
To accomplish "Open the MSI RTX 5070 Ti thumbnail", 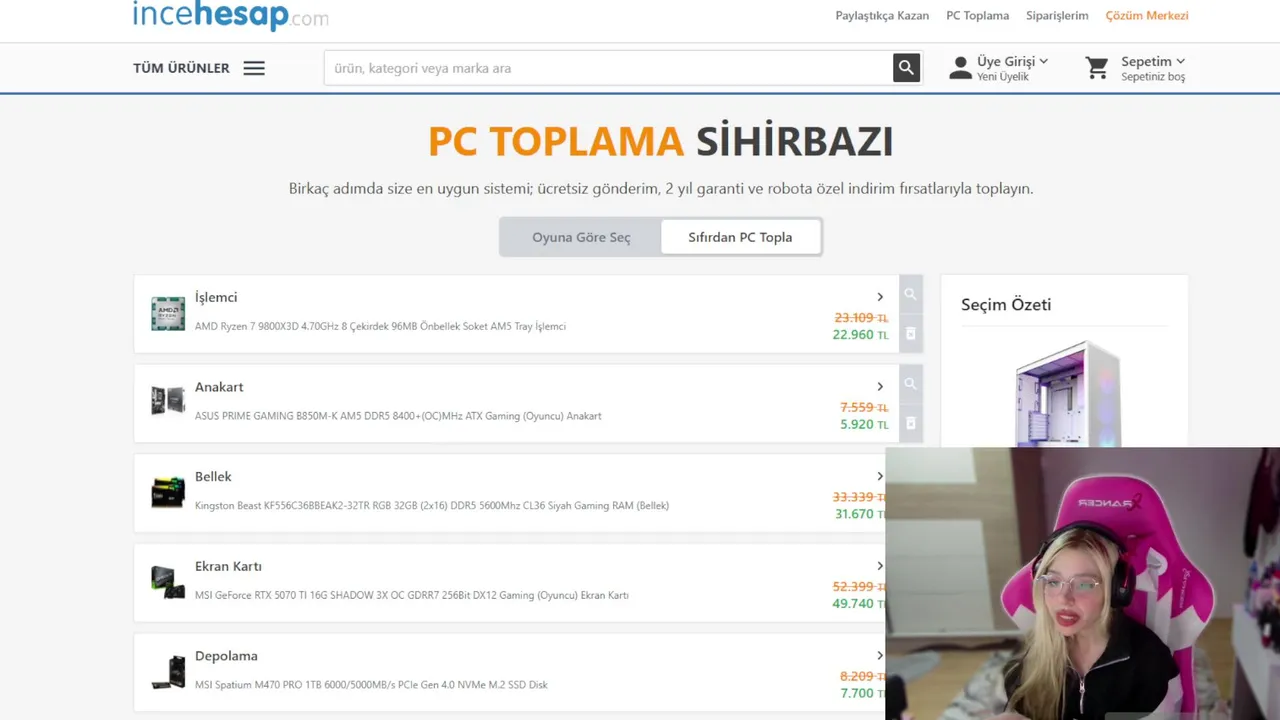I will point(168,582).
